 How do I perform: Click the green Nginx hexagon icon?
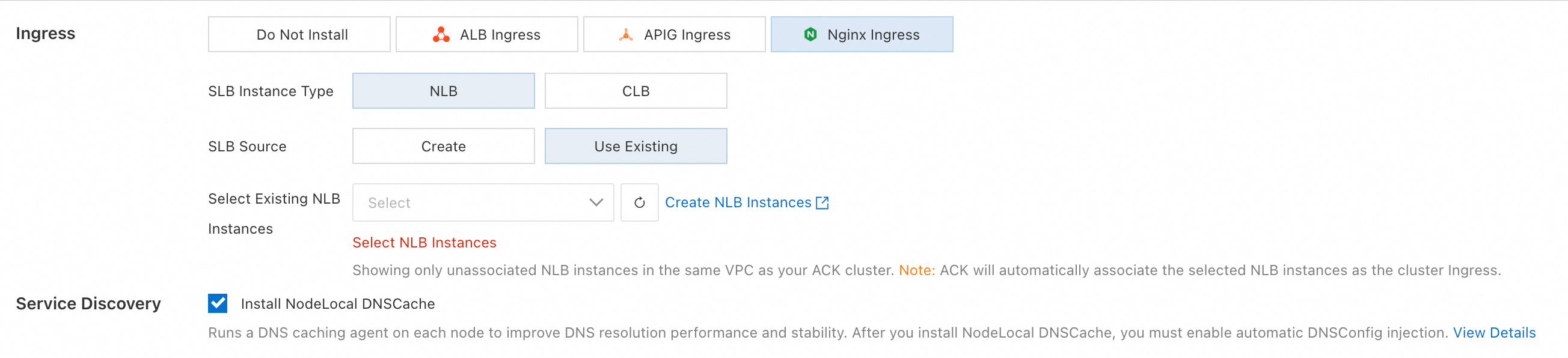[x=810, y=35]
